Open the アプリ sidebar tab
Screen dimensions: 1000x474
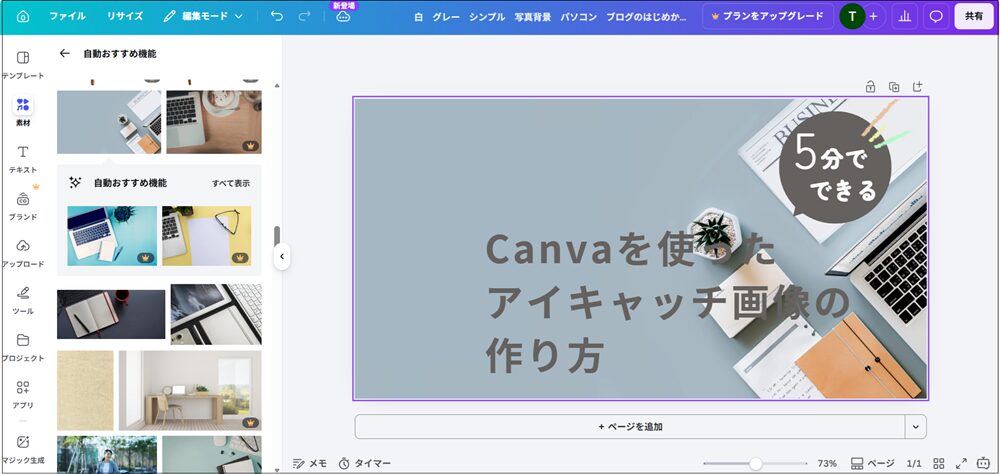[x=23, y=394]
